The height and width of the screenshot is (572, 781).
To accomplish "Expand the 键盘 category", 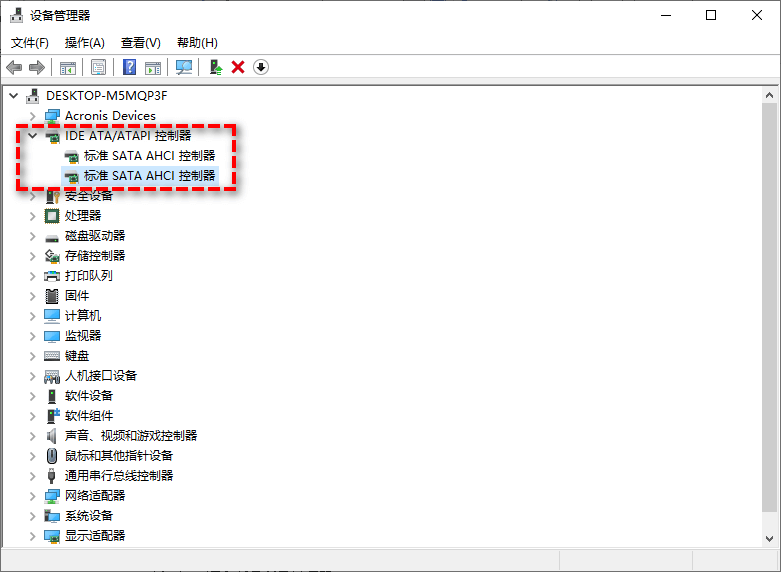I will 32,356.
